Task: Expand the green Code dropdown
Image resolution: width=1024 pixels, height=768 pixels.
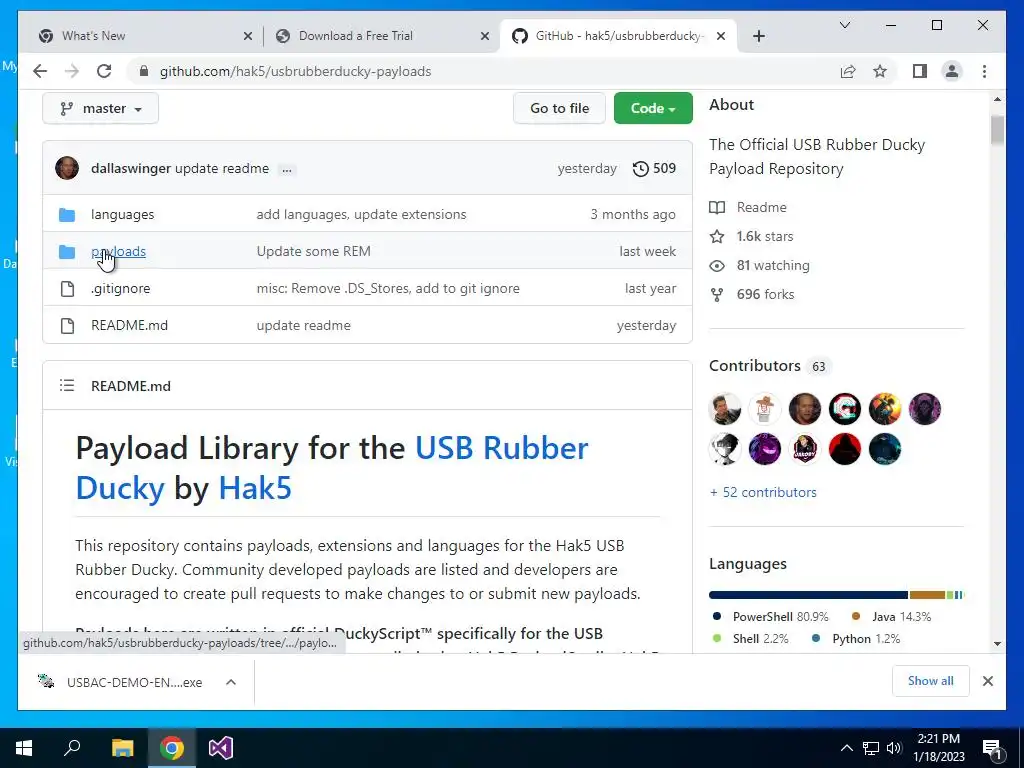Action: click(x=653, y=108)
